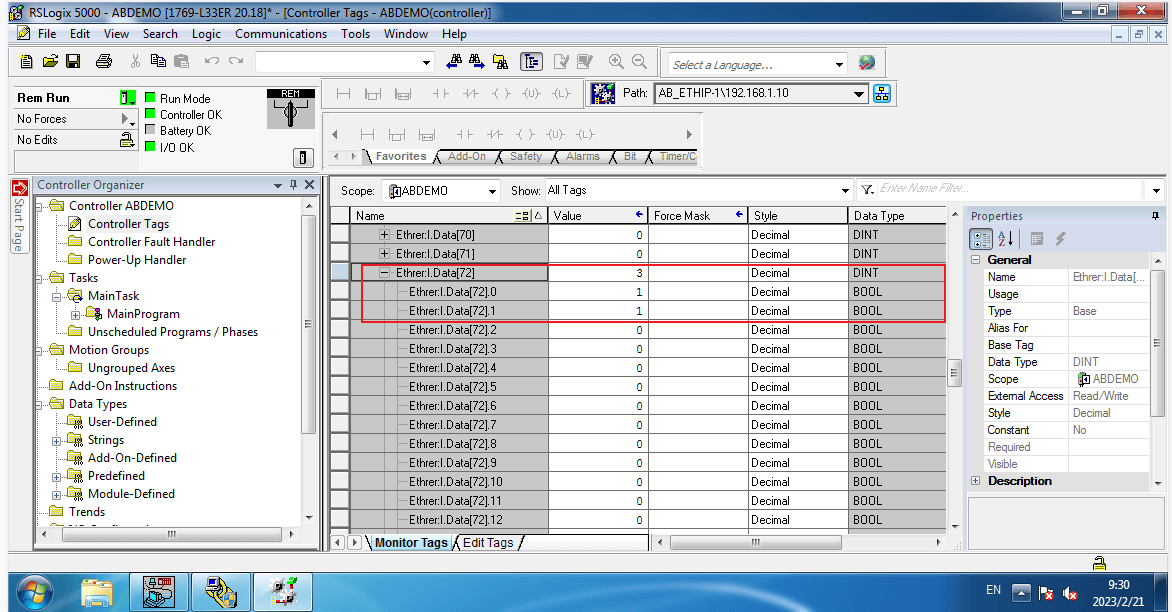Collapse the Ethrer:I.Data[72] tag
Image resolution: width=1172 pixels, height=612 pixels.
point(384,273)
